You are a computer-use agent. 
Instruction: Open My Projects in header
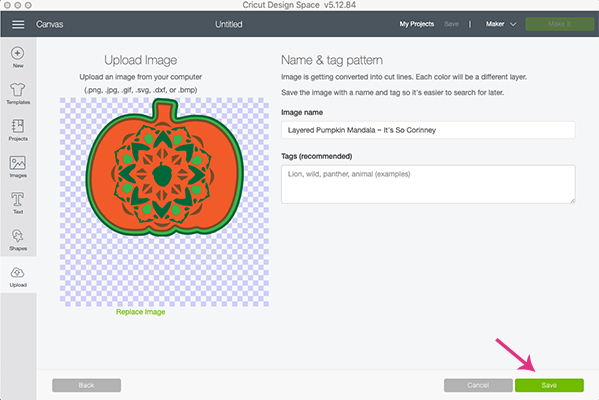pos(416,24)
